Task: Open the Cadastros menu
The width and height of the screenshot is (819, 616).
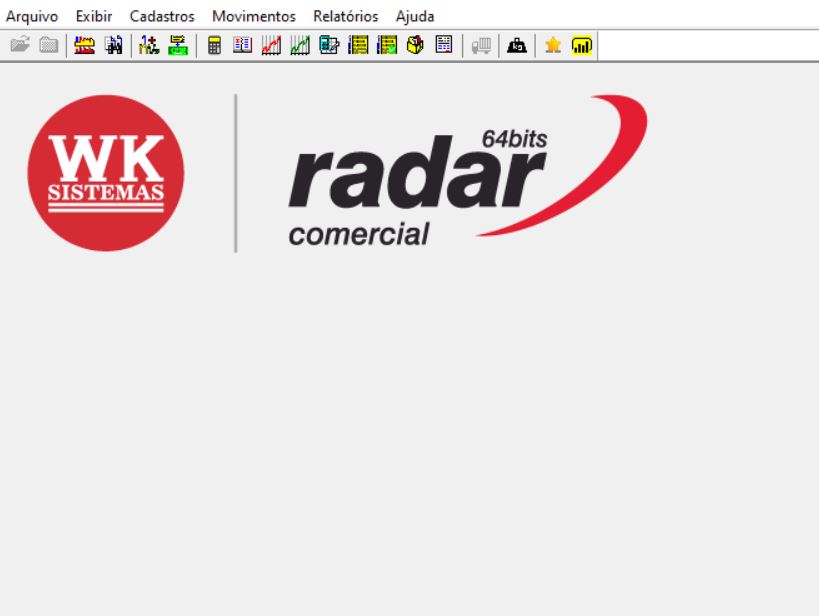Action: coord(162,16)
